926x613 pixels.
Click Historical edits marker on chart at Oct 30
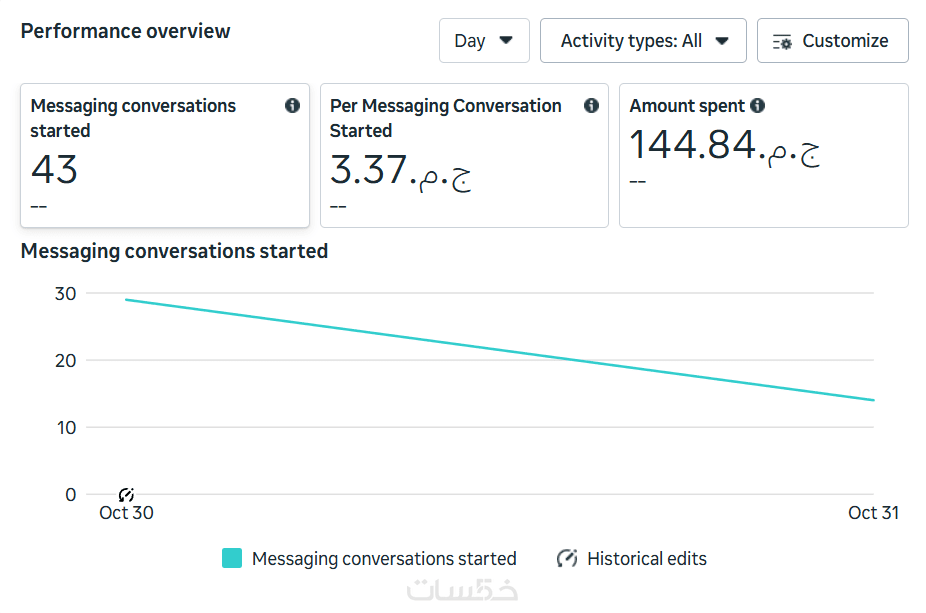tap(126, 494)
